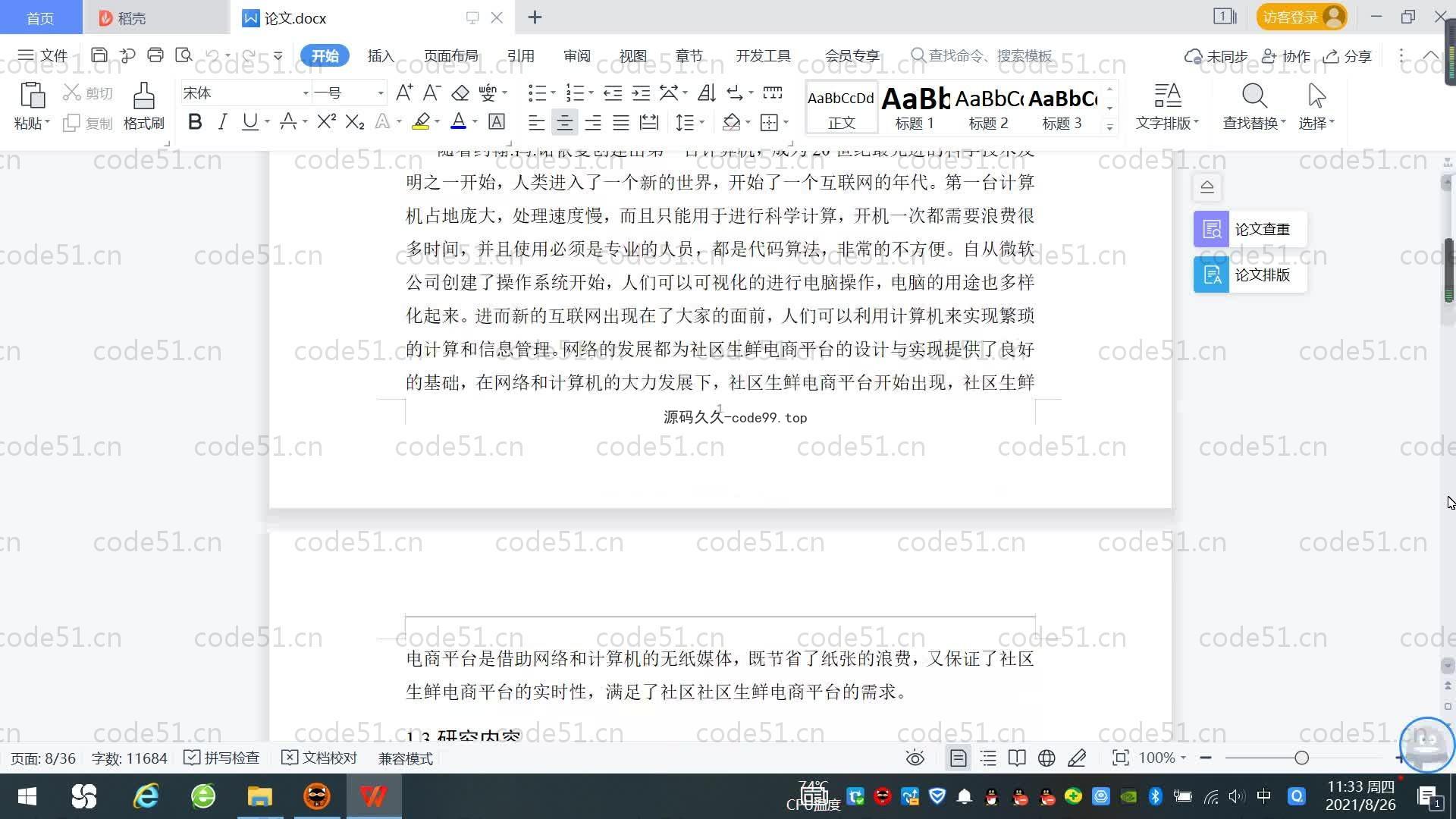
Task: Click the superscript X² icon
Action: pyautogui.click(x=326, y=122)
